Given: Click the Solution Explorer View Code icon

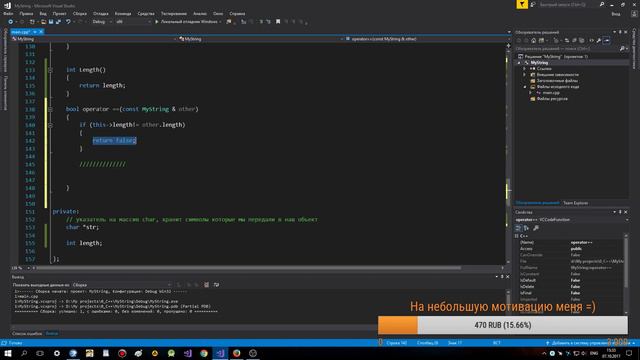Looking at the screenshot, I should coord(591,40).
